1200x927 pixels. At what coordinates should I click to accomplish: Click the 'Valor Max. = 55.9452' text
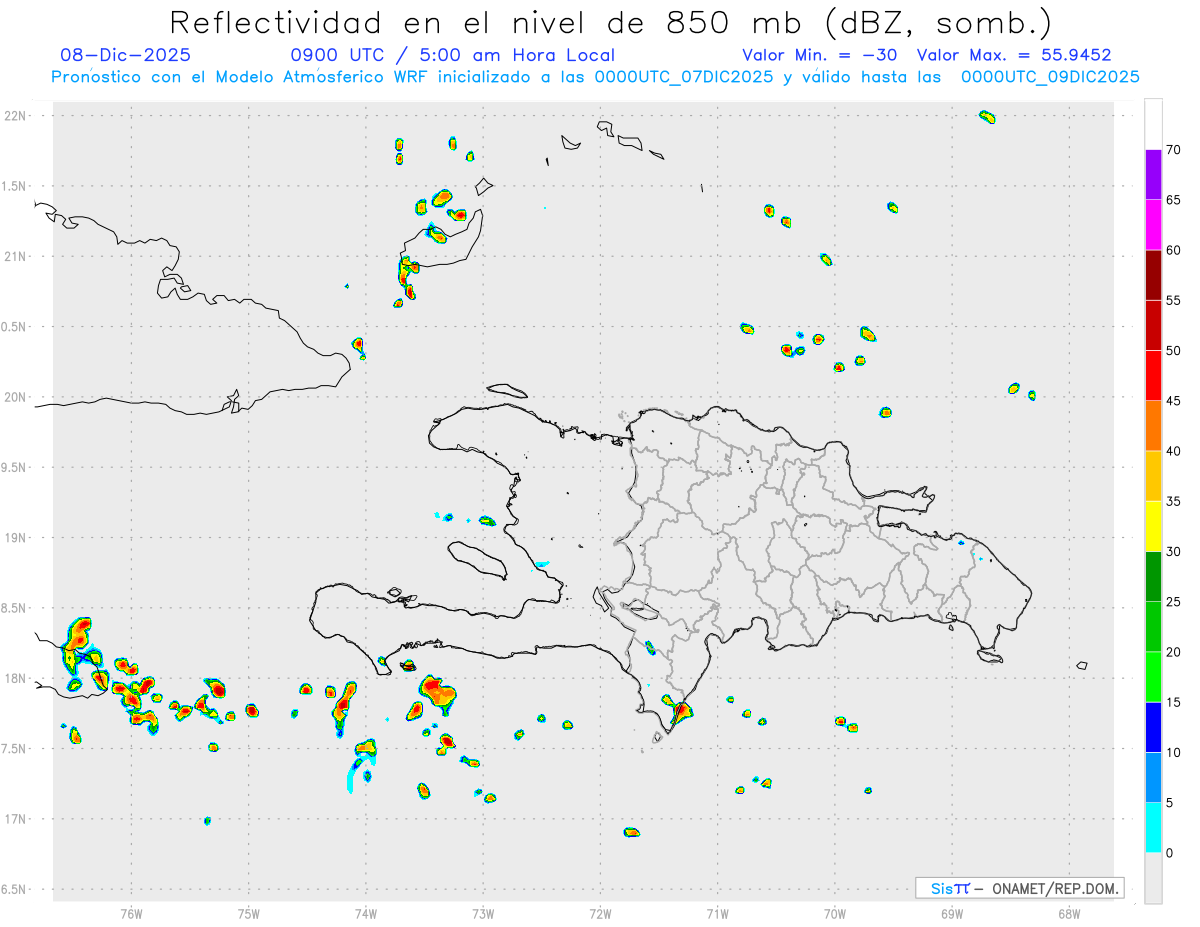click(1014, 55)
